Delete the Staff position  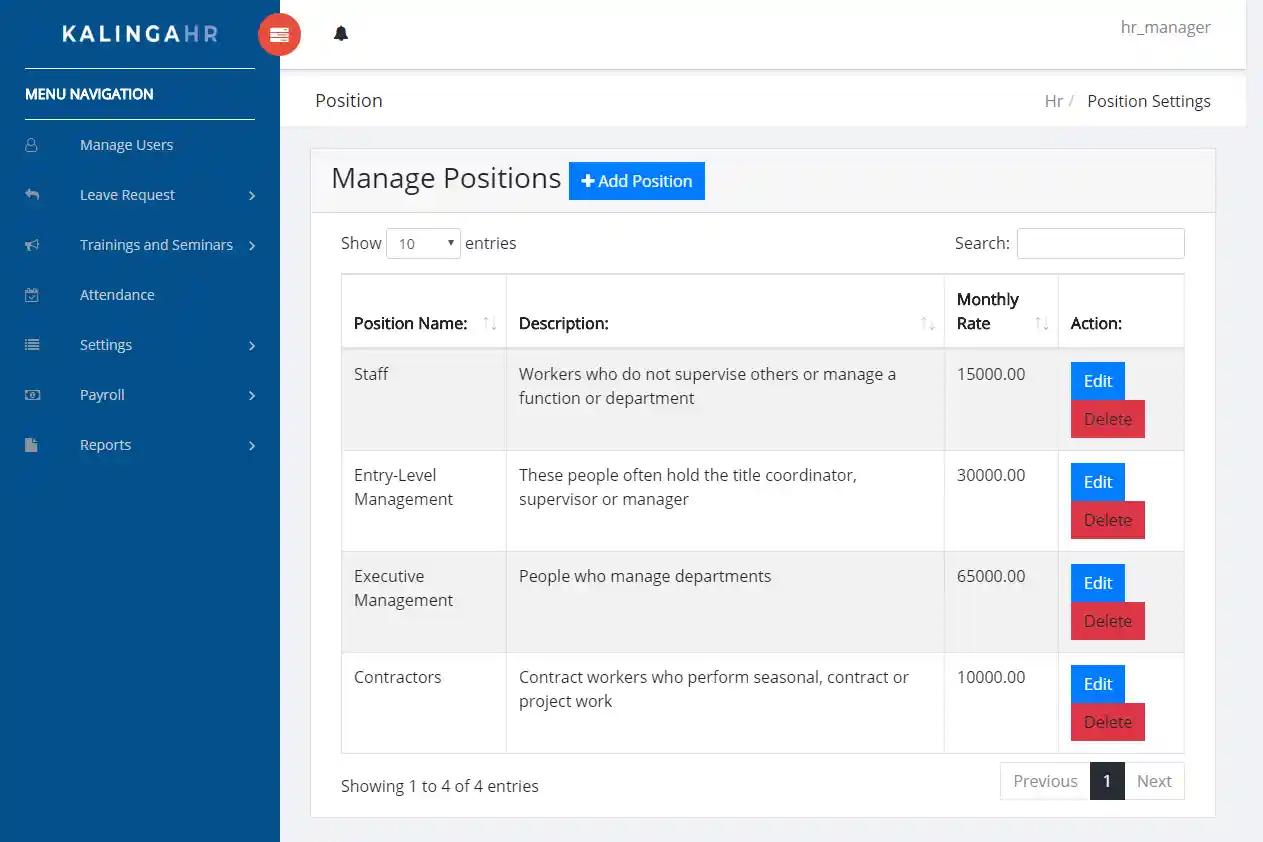point(1108,419)
